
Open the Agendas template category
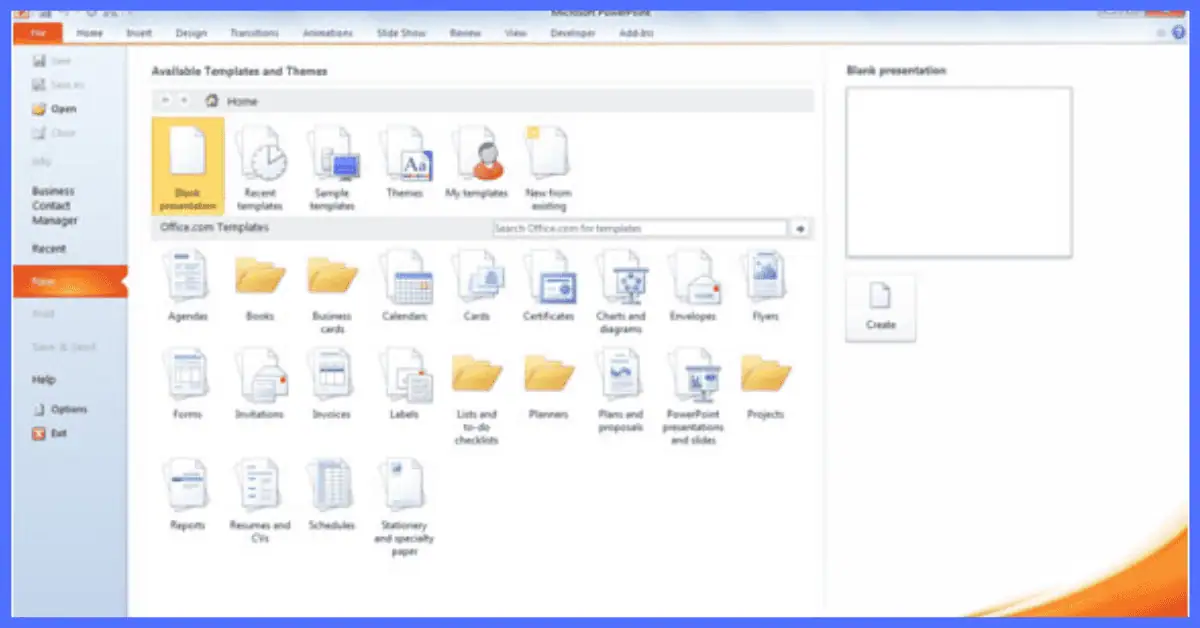point(188,286)
